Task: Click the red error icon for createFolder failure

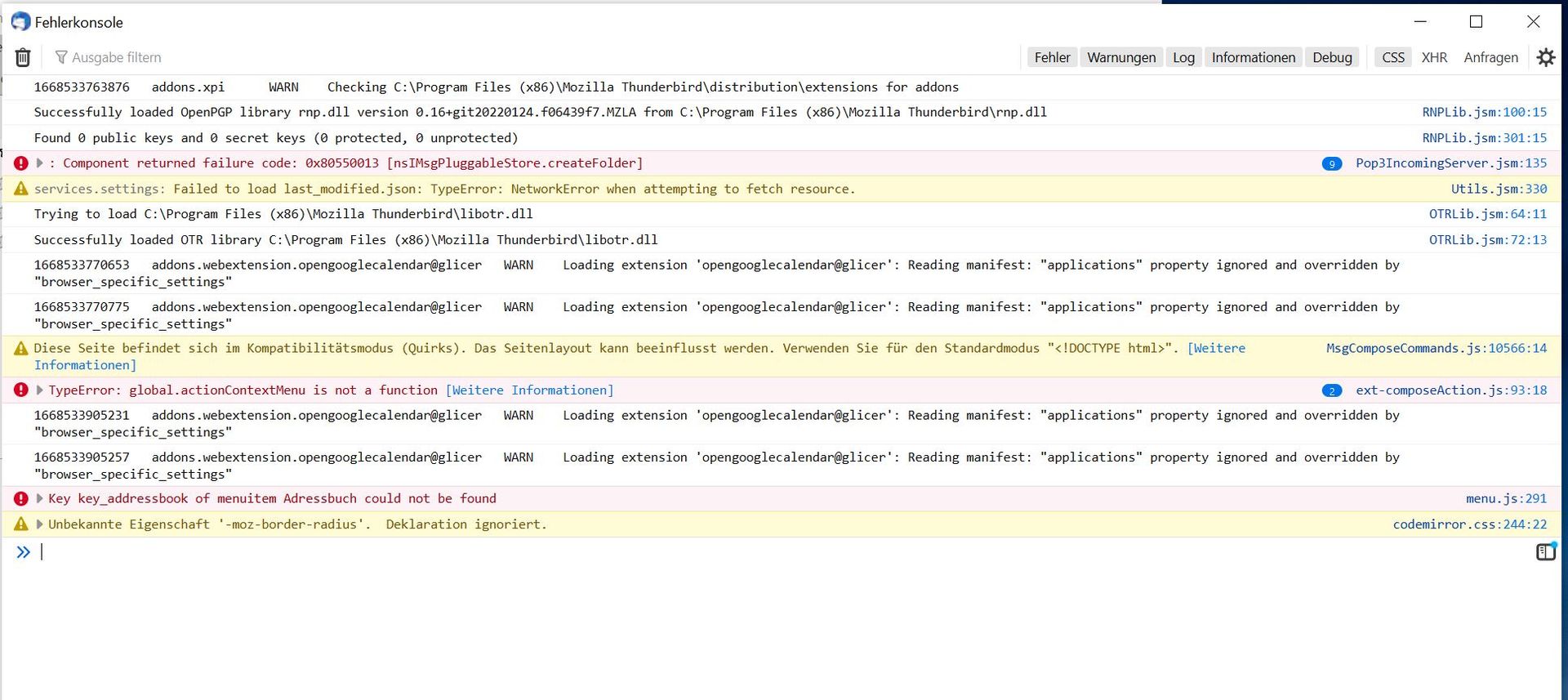Action: click(x=21, y=163)
